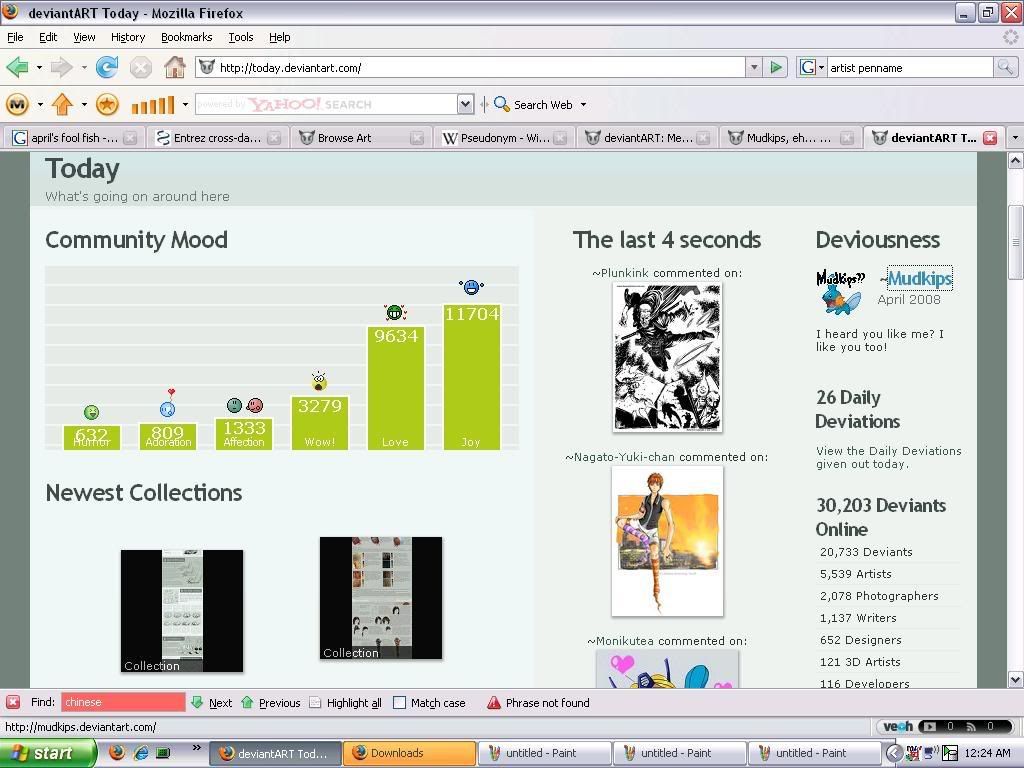Open the Downloads taskbar window
This screenshot has width=1024, height=768.
point(409,753)
